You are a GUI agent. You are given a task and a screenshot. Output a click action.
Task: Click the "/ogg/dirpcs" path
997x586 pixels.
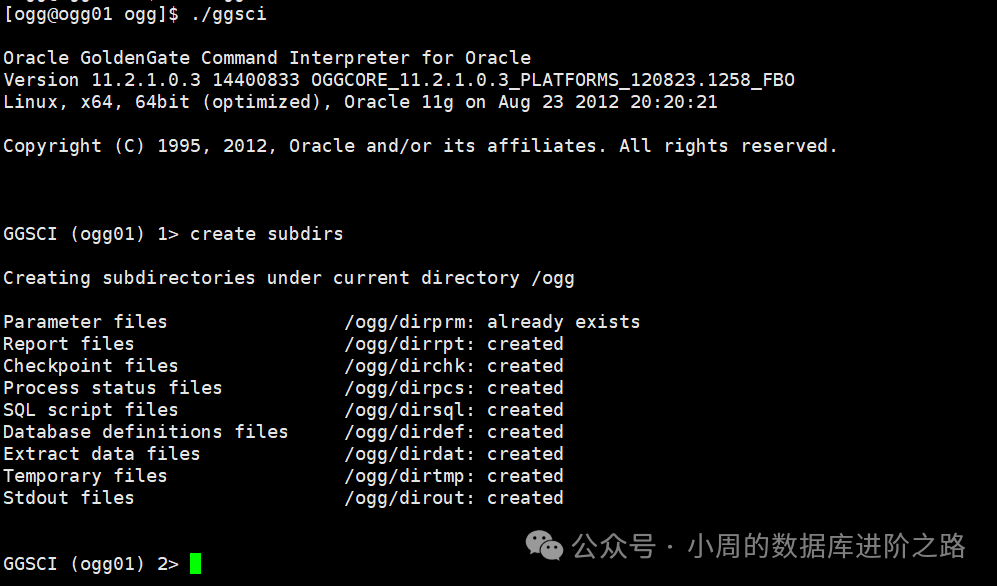(x=410, y=388)
